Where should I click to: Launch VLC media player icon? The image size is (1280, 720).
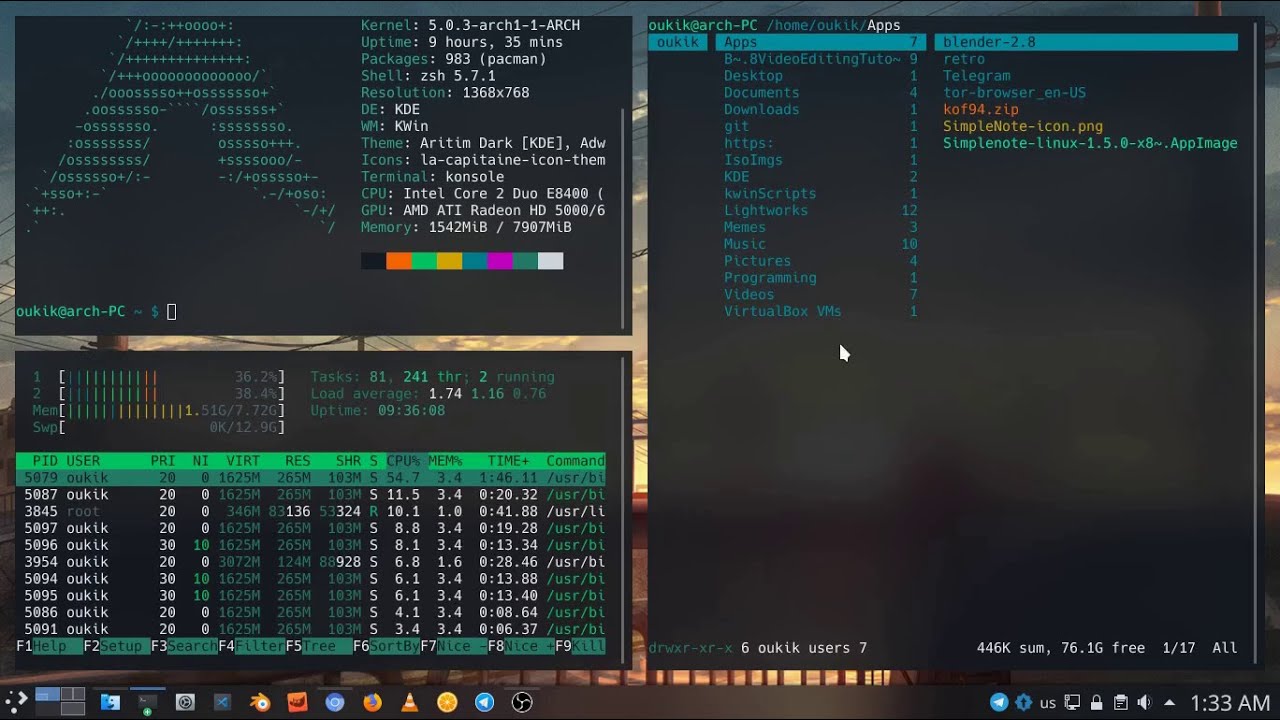coord(409,702)
